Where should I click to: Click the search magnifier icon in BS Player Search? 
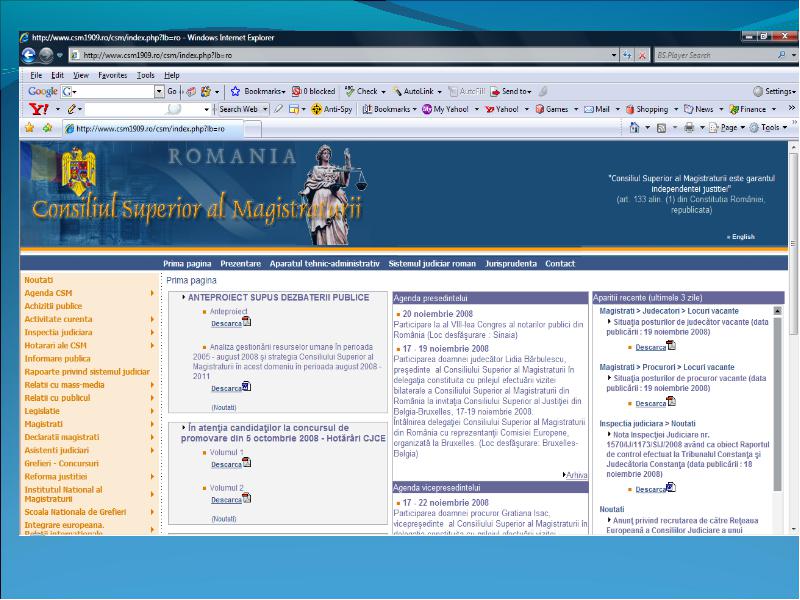tap(781, 55)
